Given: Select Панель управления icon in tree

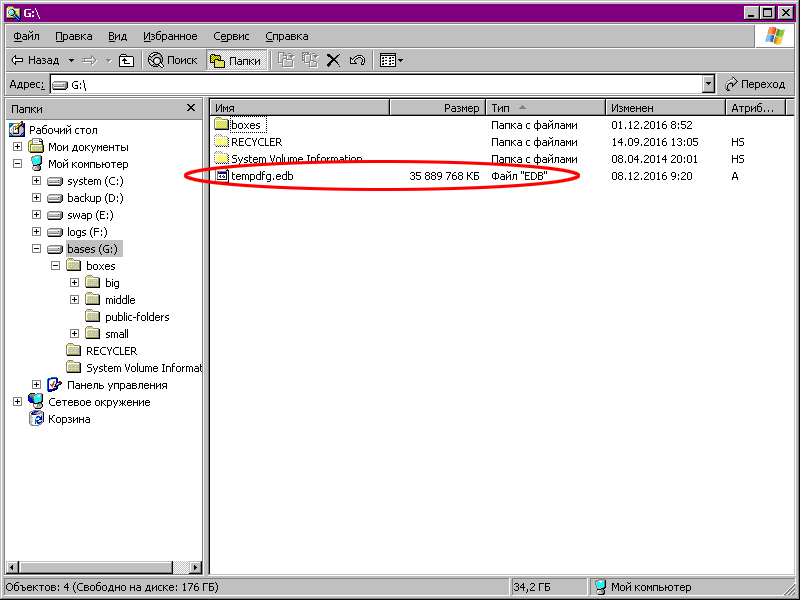Looking at the screenshot, I should (55, 385).
